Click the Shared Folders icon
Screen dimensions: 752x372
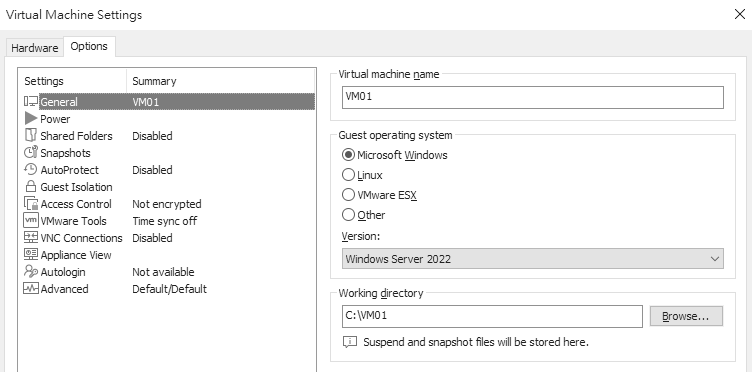coord(31,136)
